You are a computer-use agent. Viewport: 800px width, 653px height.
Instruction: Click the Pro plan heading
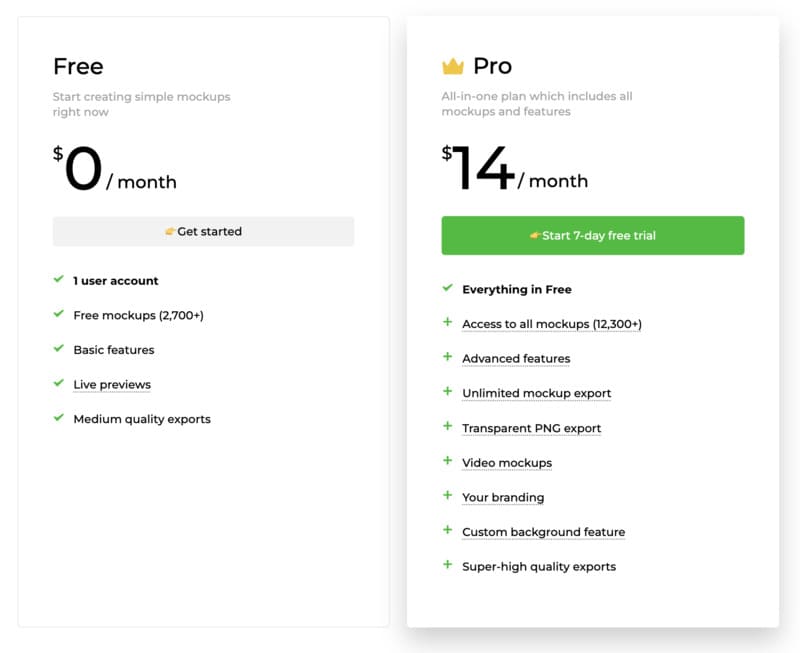click(492, 66)
